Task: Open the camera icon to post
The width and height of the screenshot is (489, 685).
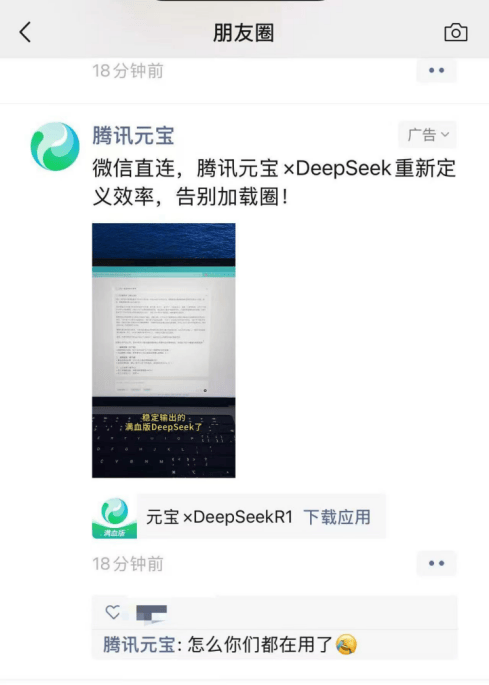Action: (456, 32)
